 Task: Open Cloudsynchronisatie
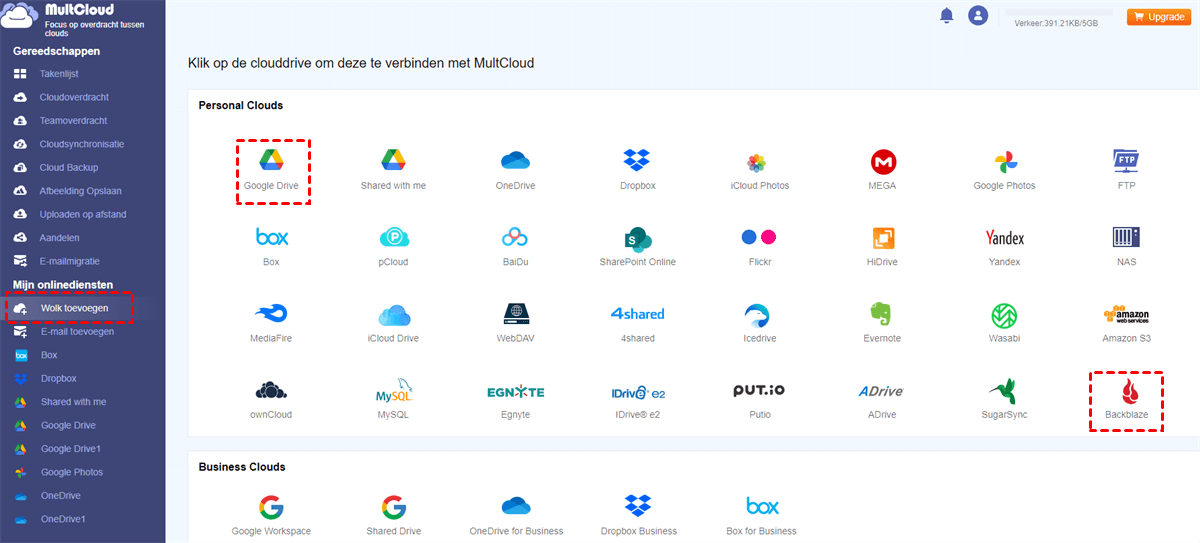pos(82,144)
